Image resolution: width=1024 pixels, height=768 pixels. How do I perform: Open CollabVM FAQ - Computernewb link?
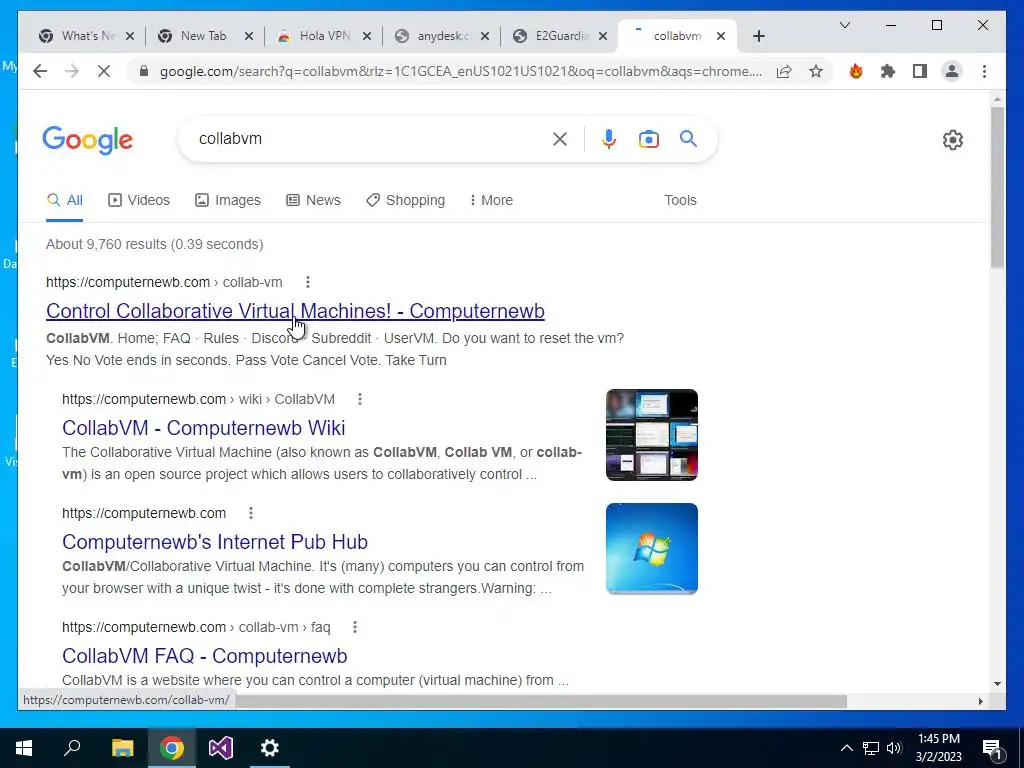(x=204, y=656)
